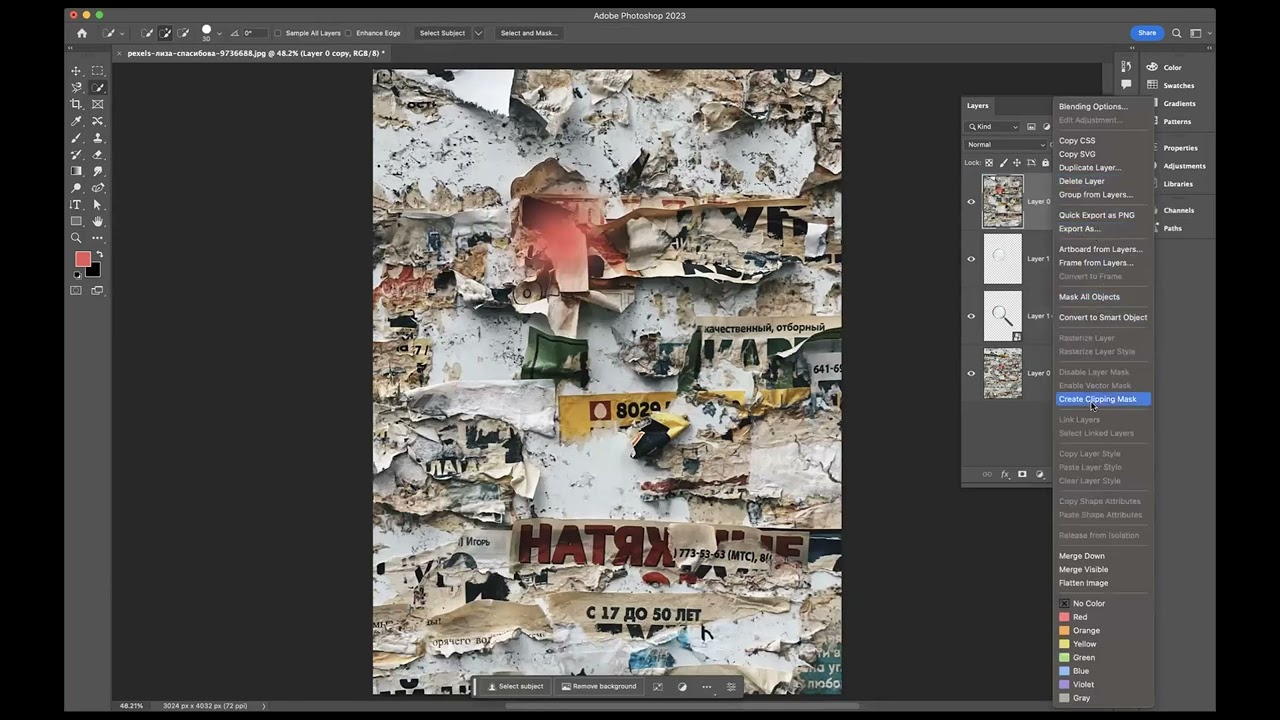Viewport: 1280px width, 720px height.
Task: Click Select Subject in options bar
Action: point(442,33)
